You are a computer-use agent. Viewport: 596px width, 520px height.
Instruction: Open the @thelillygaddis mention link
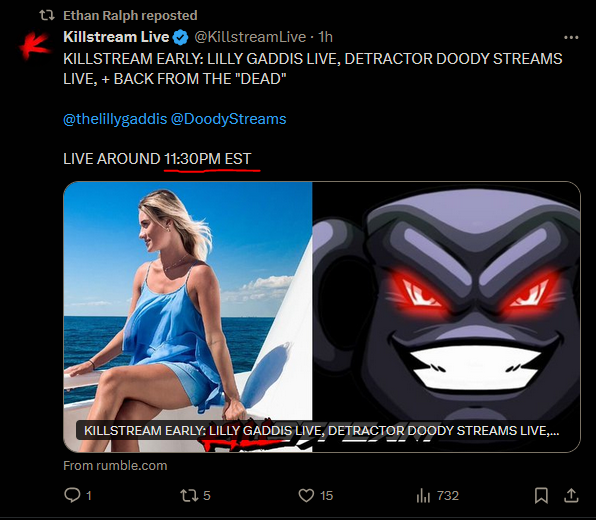point(115,119)
